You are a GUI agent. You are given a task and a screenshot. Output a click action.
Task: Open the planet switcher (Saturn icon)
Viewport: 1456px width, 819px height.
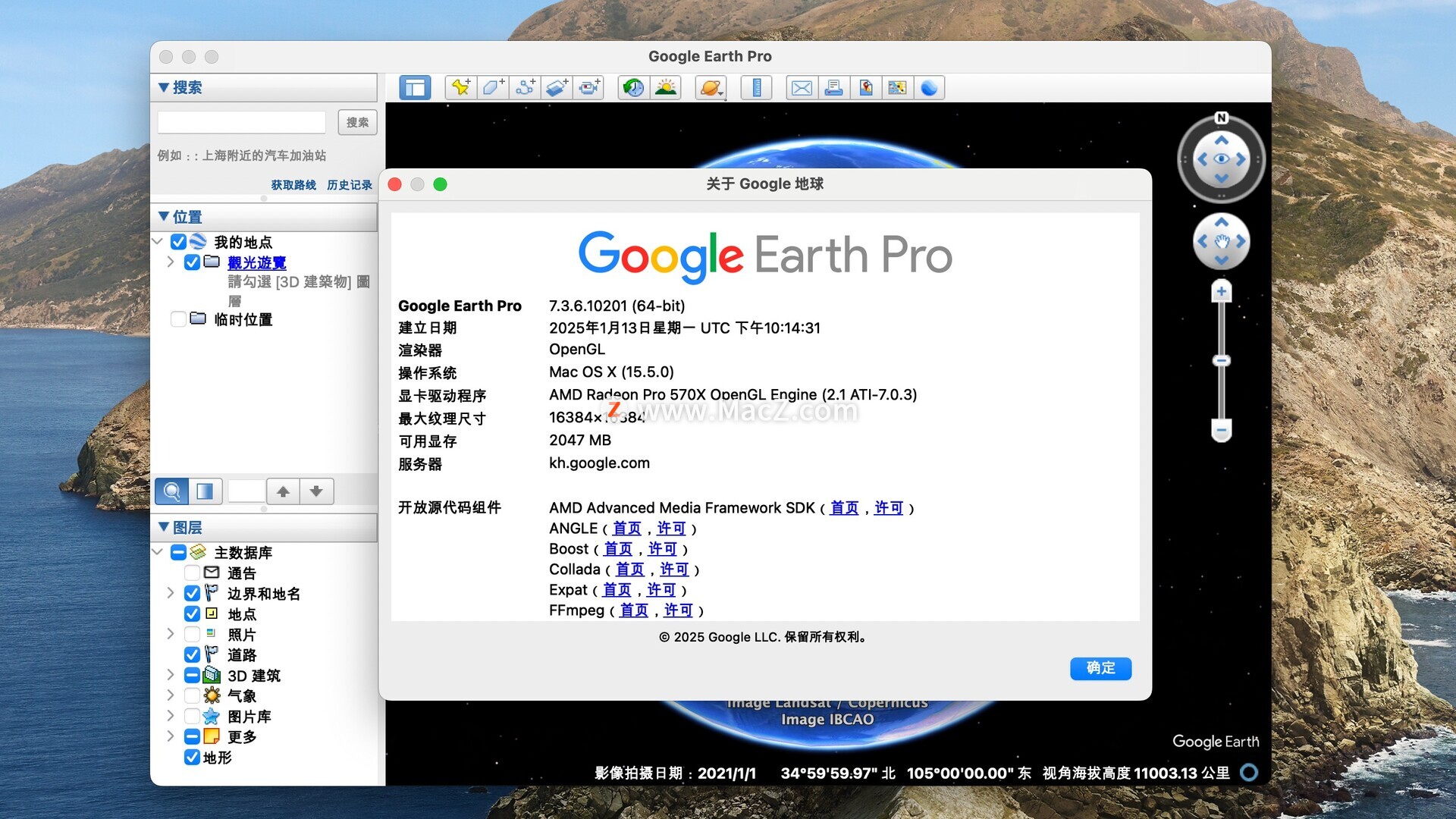coord(711,88)
